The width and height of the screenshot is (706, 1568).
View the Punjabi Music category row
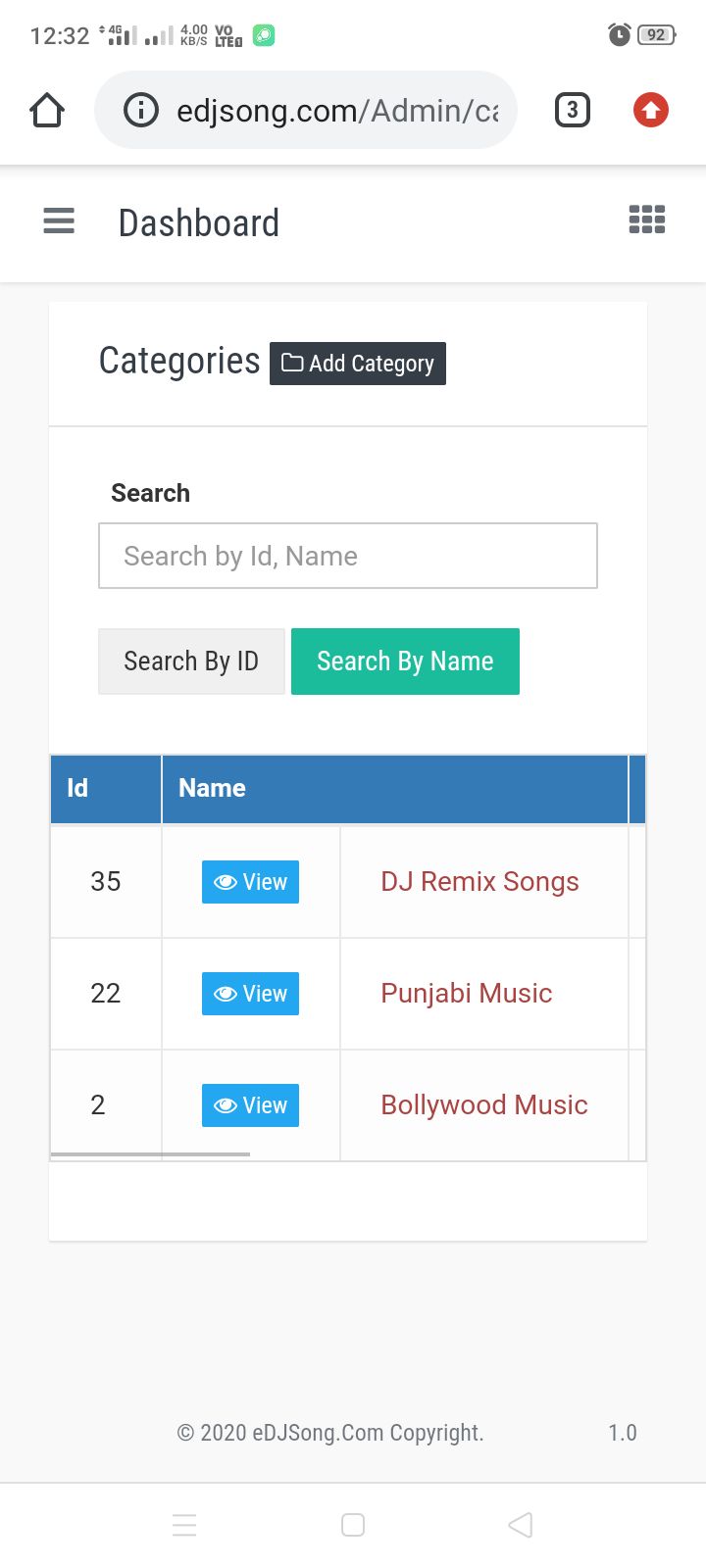[250, 994]
